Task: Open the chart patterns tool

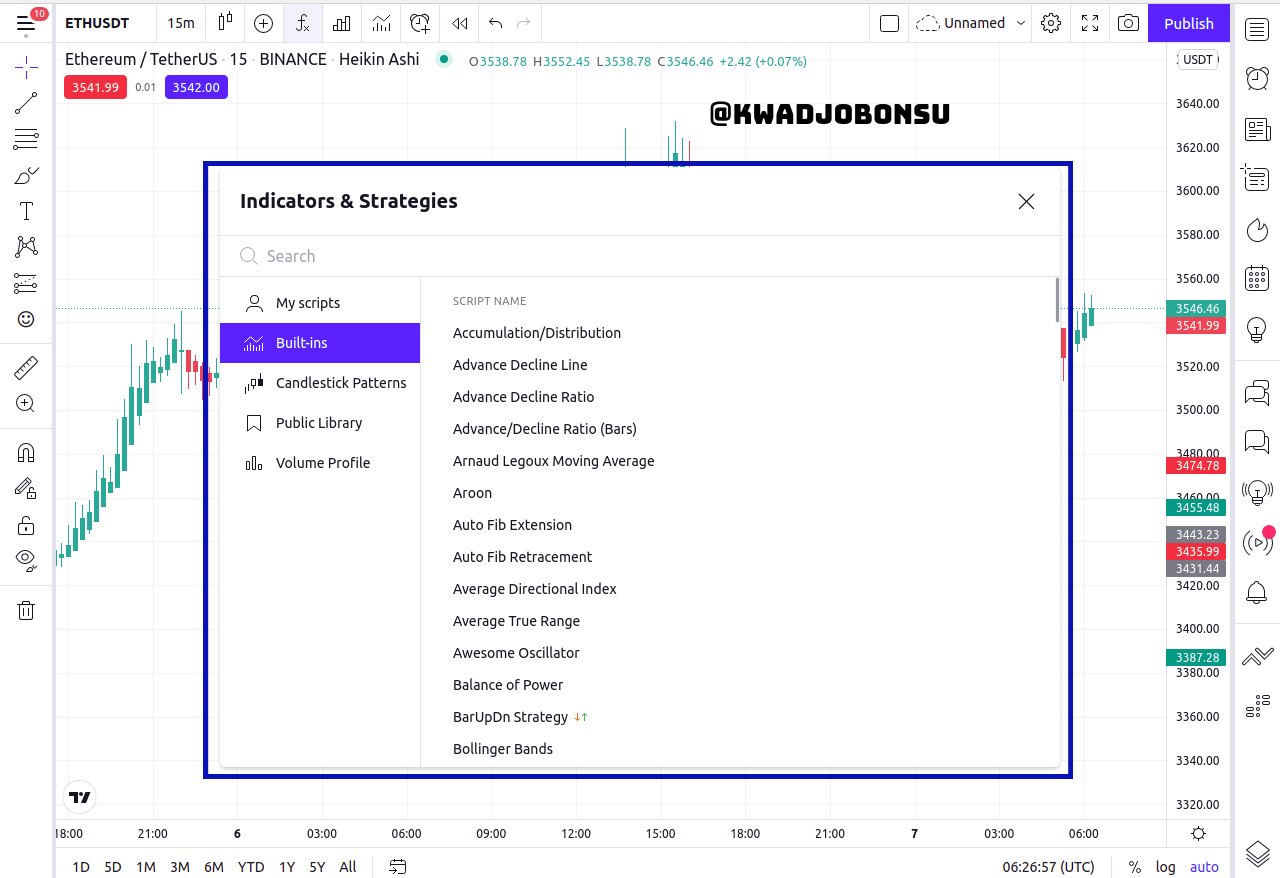Action: [x=26, y=247]
